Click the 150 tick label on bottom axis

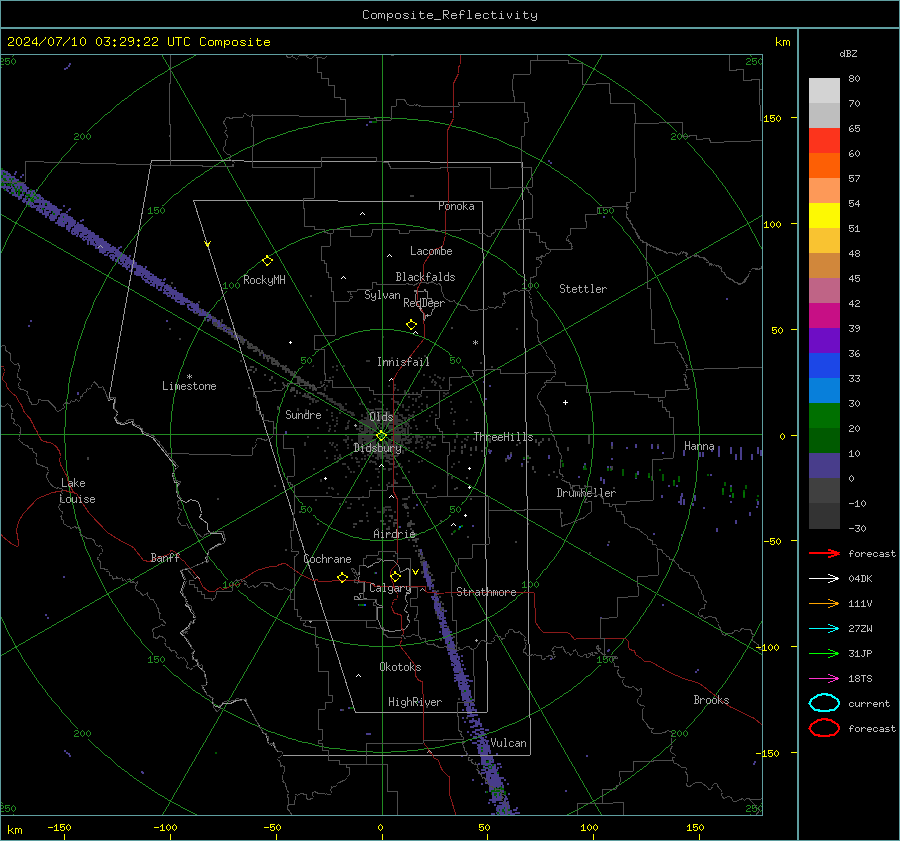695,827
